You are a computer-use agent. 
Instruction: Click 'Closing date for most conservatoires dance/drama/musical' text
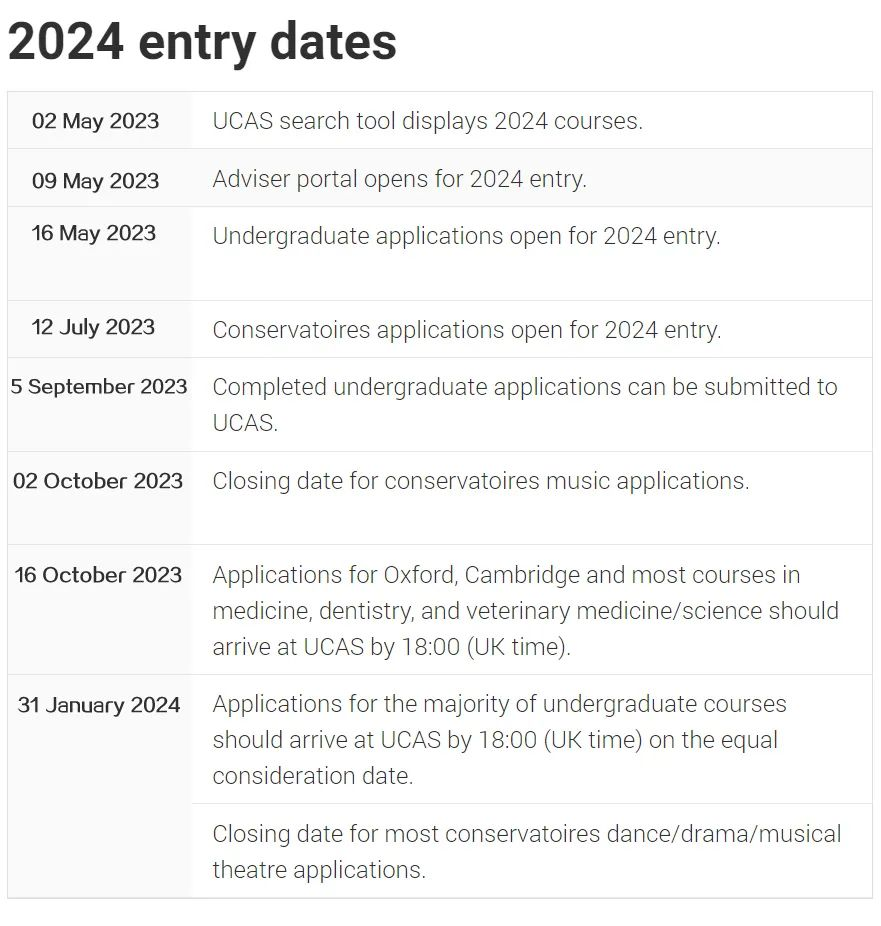(x=526, y=834)
